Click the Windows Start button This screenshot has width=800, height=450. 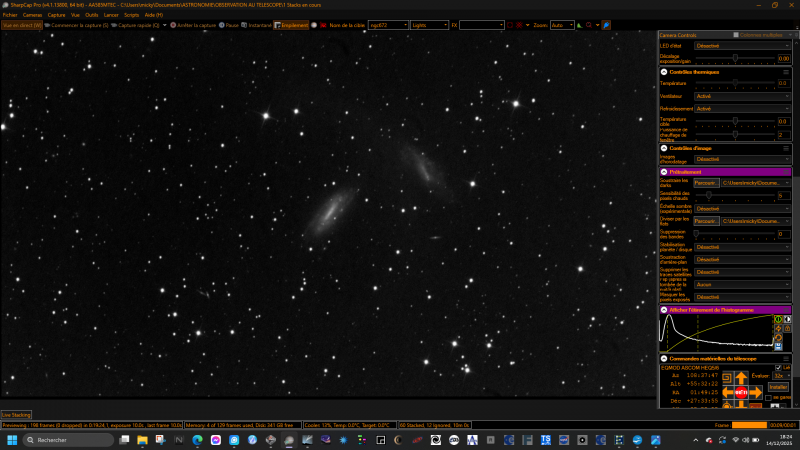[x=12, y=440]
